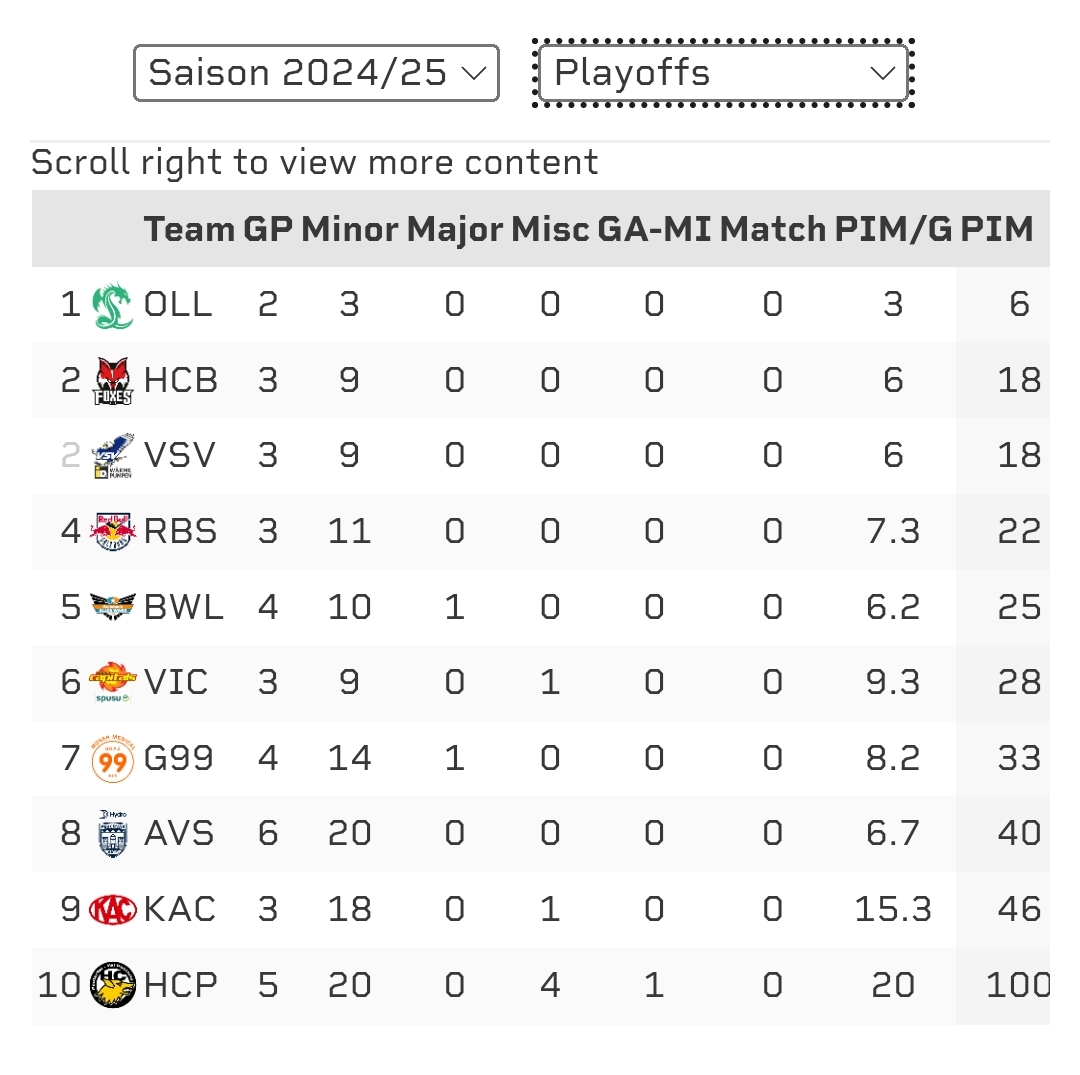Click the BWL Black Wings team logo
Image resolution: width=1080 pixels, height=1075 pixels.
click(112, 607)
